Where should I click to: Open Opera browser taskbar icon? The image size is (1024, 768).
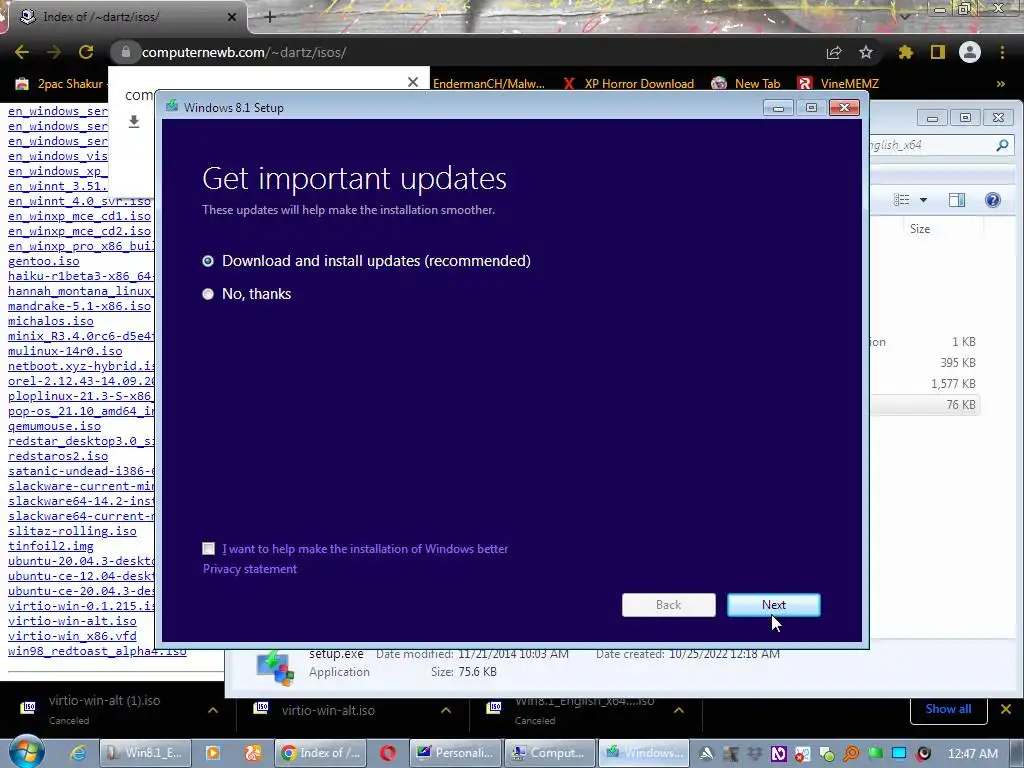388,753
